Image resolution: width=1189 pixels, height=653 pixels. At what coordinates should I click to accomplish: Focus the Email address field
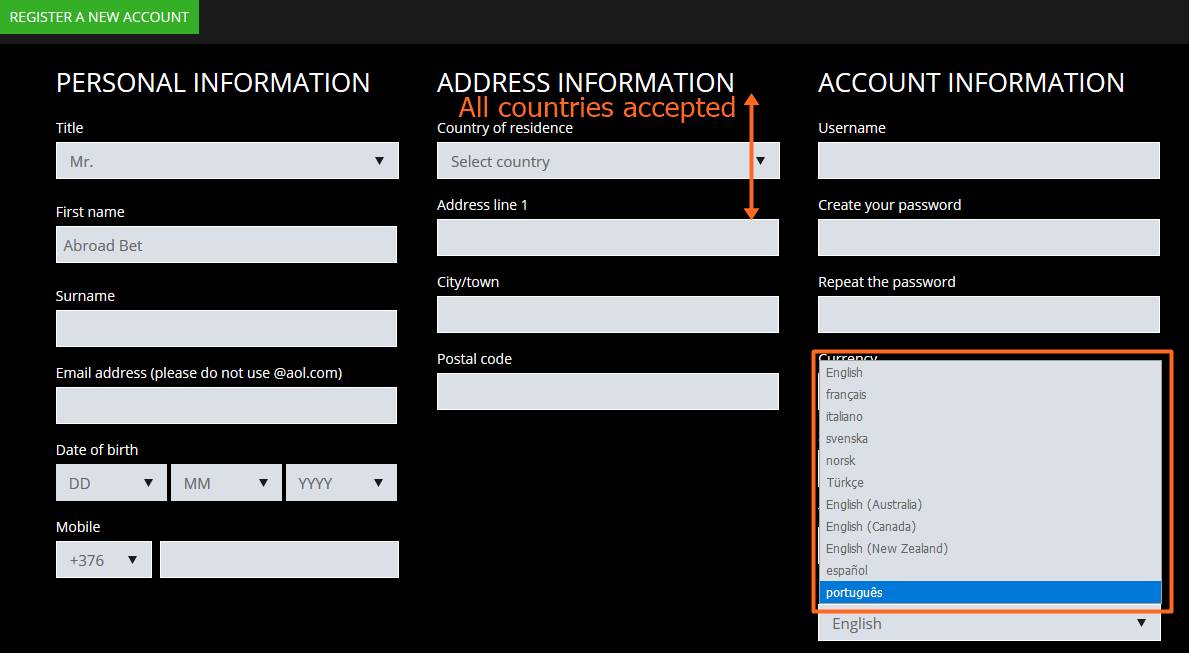coord(226,406)
